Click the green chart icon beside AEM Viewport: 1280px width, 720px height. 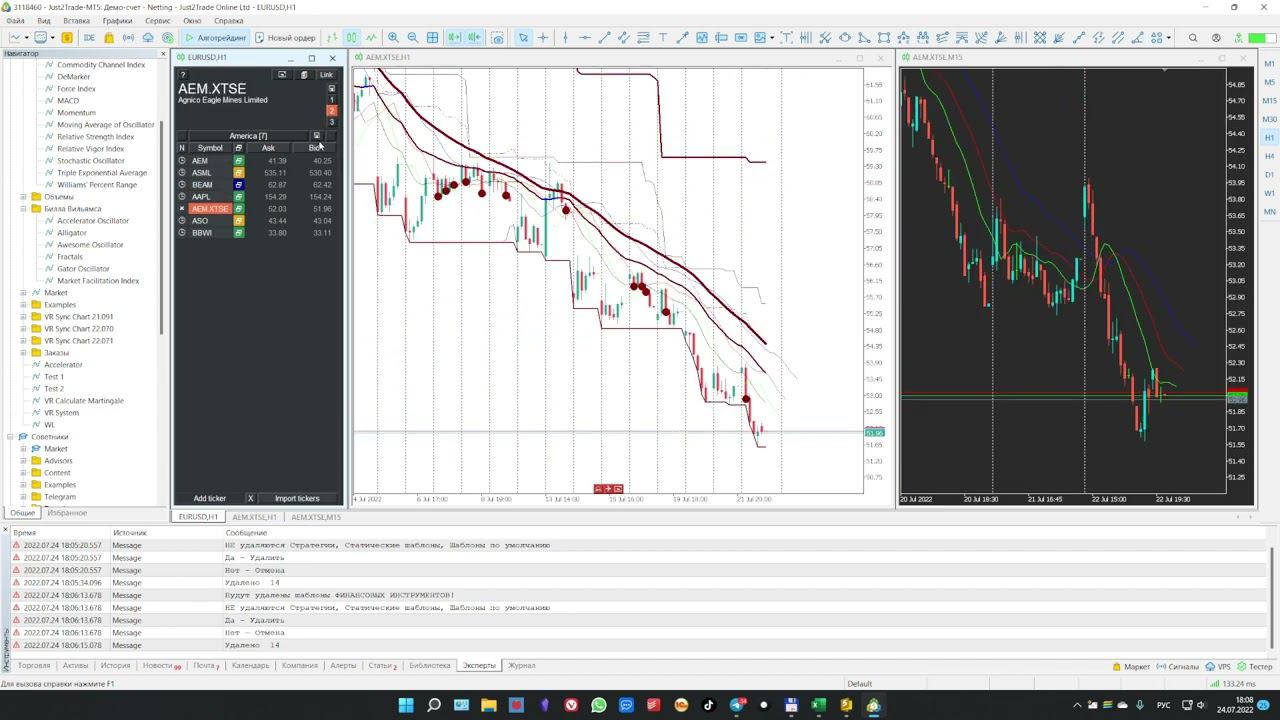coord(239,161)
